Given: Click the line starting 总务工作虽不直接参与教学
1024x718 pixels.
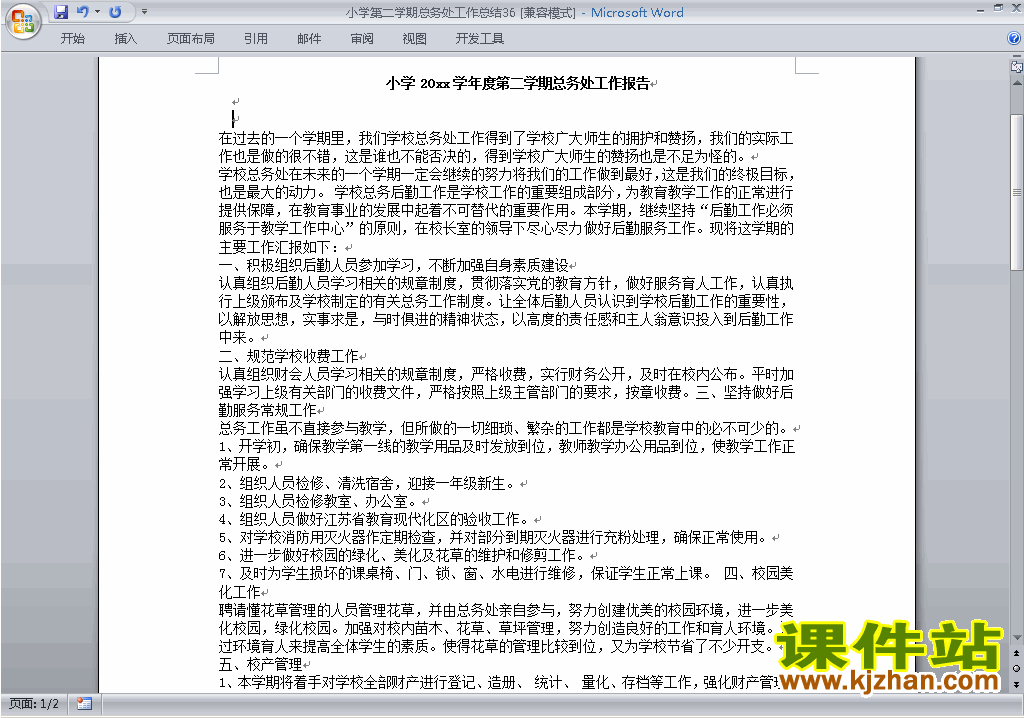Looking at the screenshot, I should click(505, 429).
